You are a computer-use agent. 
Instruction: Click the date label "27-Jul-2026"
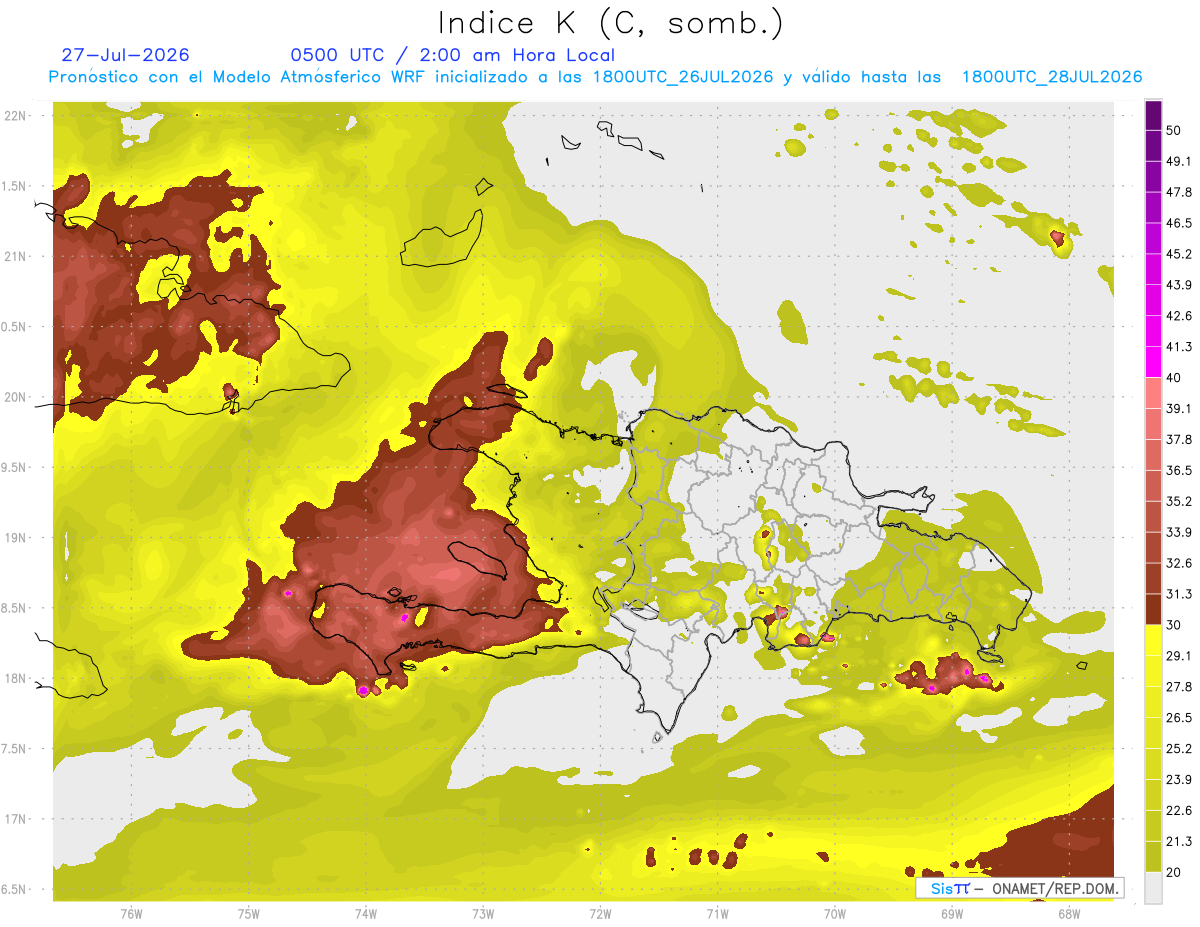(x=125, y=55)
